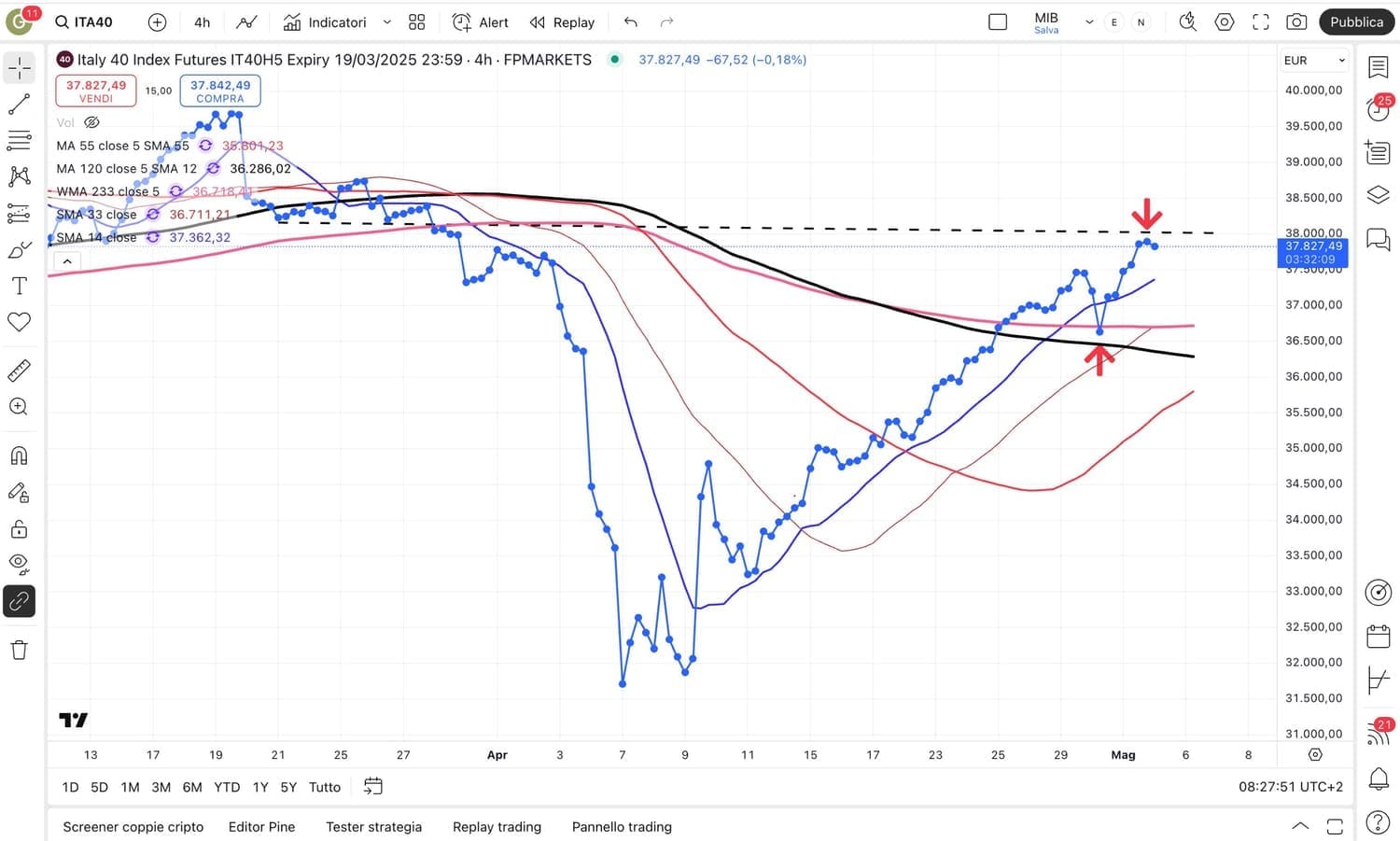Toggle stay in drawing mode pencil-lock

click(20, 493)
